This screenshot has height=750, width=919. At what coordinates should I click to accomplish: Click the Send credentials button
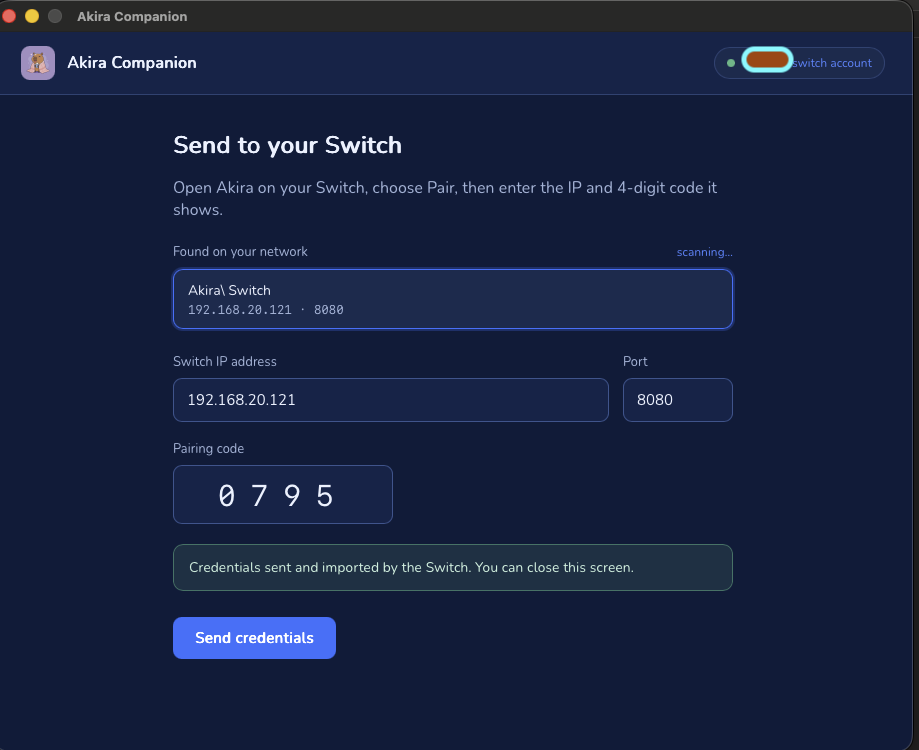tap(254, 638)
